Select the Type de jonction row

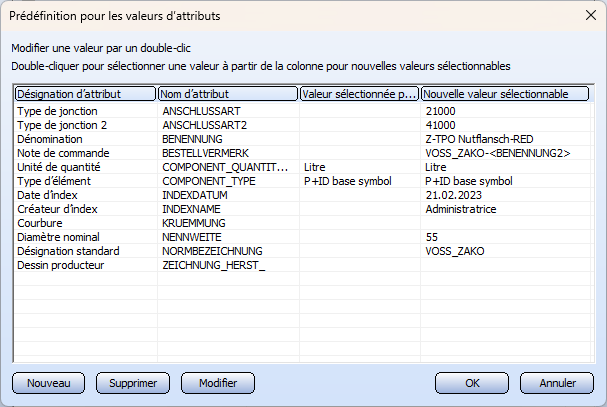pyautogui.click(x=302, y=111)
